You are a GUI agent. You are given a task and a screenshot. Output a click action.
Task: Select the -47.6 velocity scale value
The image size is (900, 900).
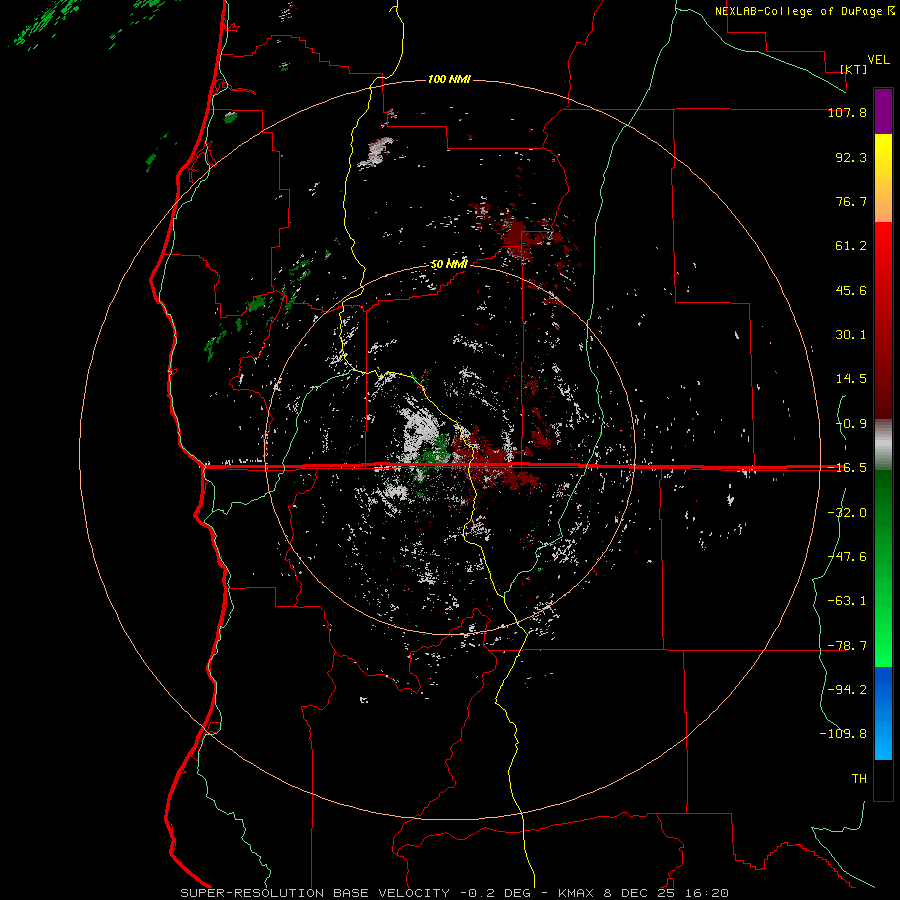(x=847, y=556)
